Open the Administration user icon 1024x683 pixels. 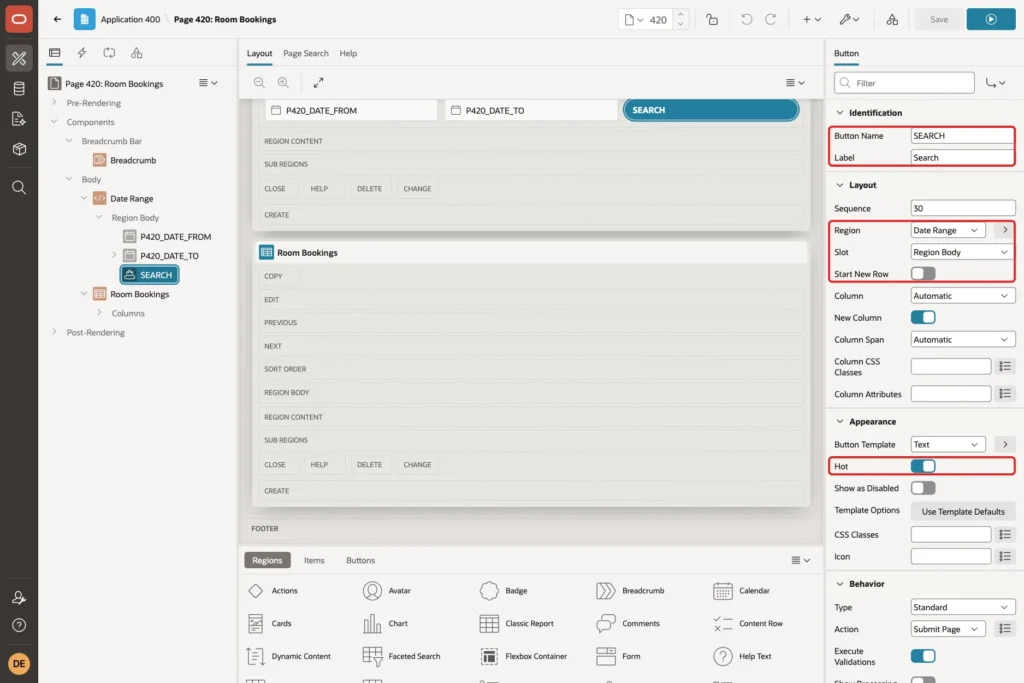[19, 597]
